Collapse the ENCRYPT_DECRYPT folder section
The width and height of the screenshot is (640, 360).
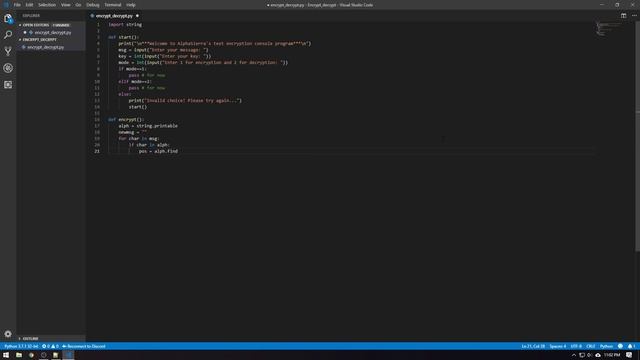pyautogui.click(x=51, y=40)
